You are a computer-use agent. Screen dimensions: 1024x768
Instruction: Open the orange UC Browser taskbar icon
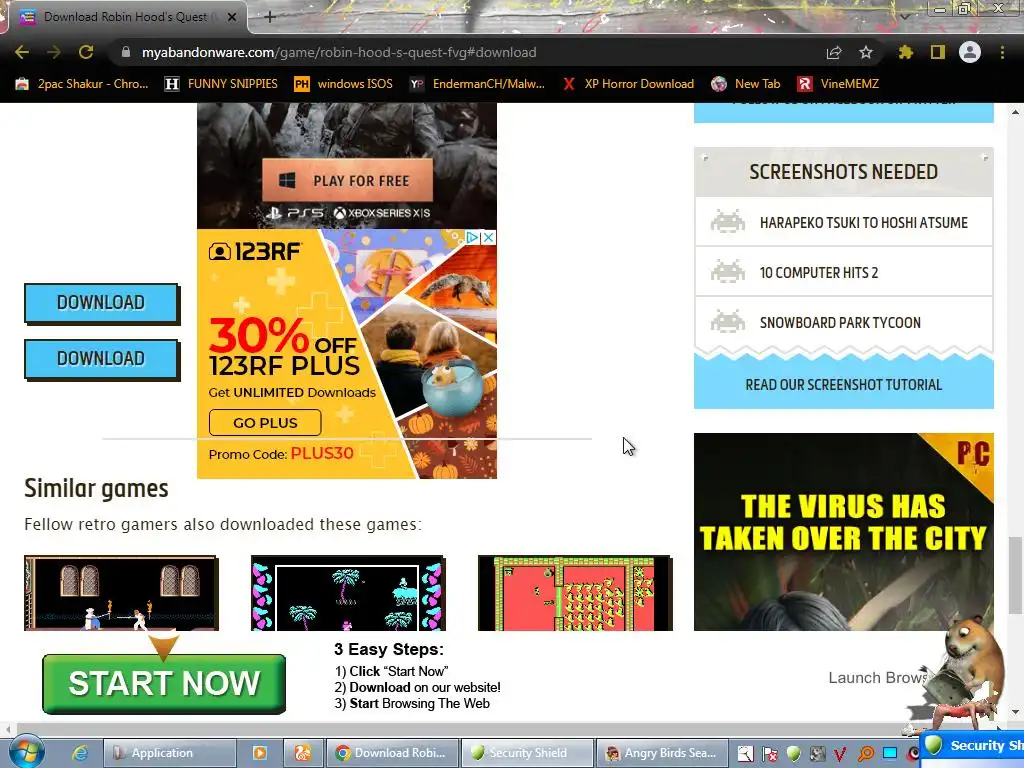tap(302, 753)
